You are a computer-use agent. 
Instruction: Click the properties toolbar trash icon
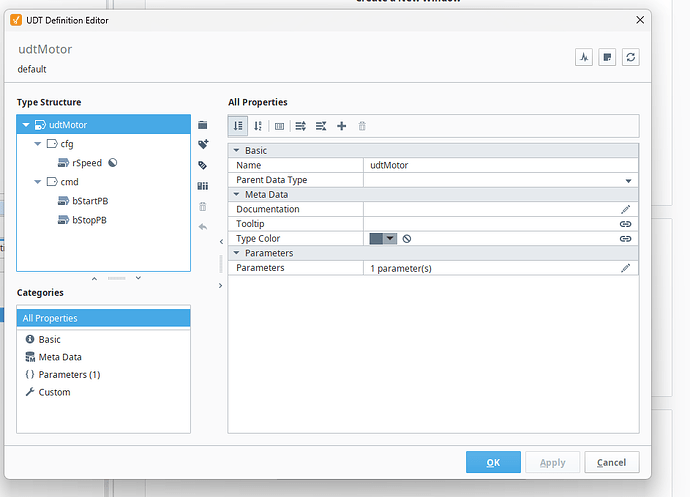(362, 126)
